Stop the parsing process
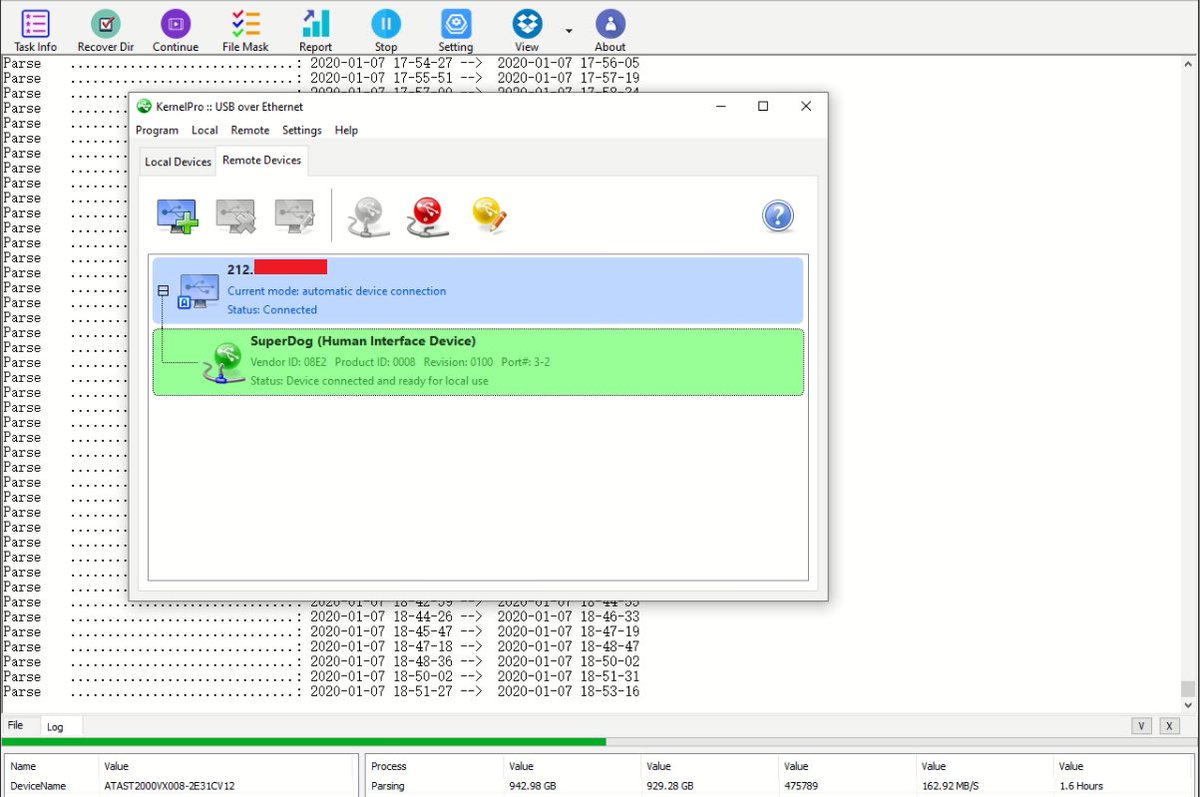Screen dimensions: 1200x797 [386, 31]
